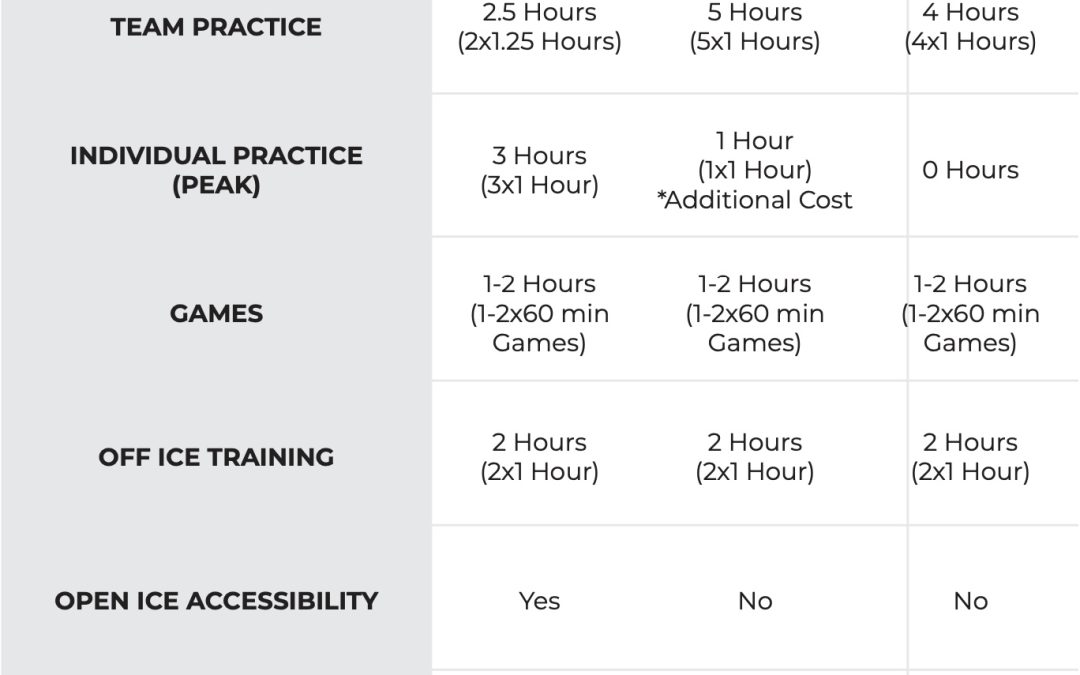Image resolution: width=1080 pixels, height=675 pixels.
Task: Click the 4 Hours (4x1 Hours) cell
Action: click(x=970, y=27)
